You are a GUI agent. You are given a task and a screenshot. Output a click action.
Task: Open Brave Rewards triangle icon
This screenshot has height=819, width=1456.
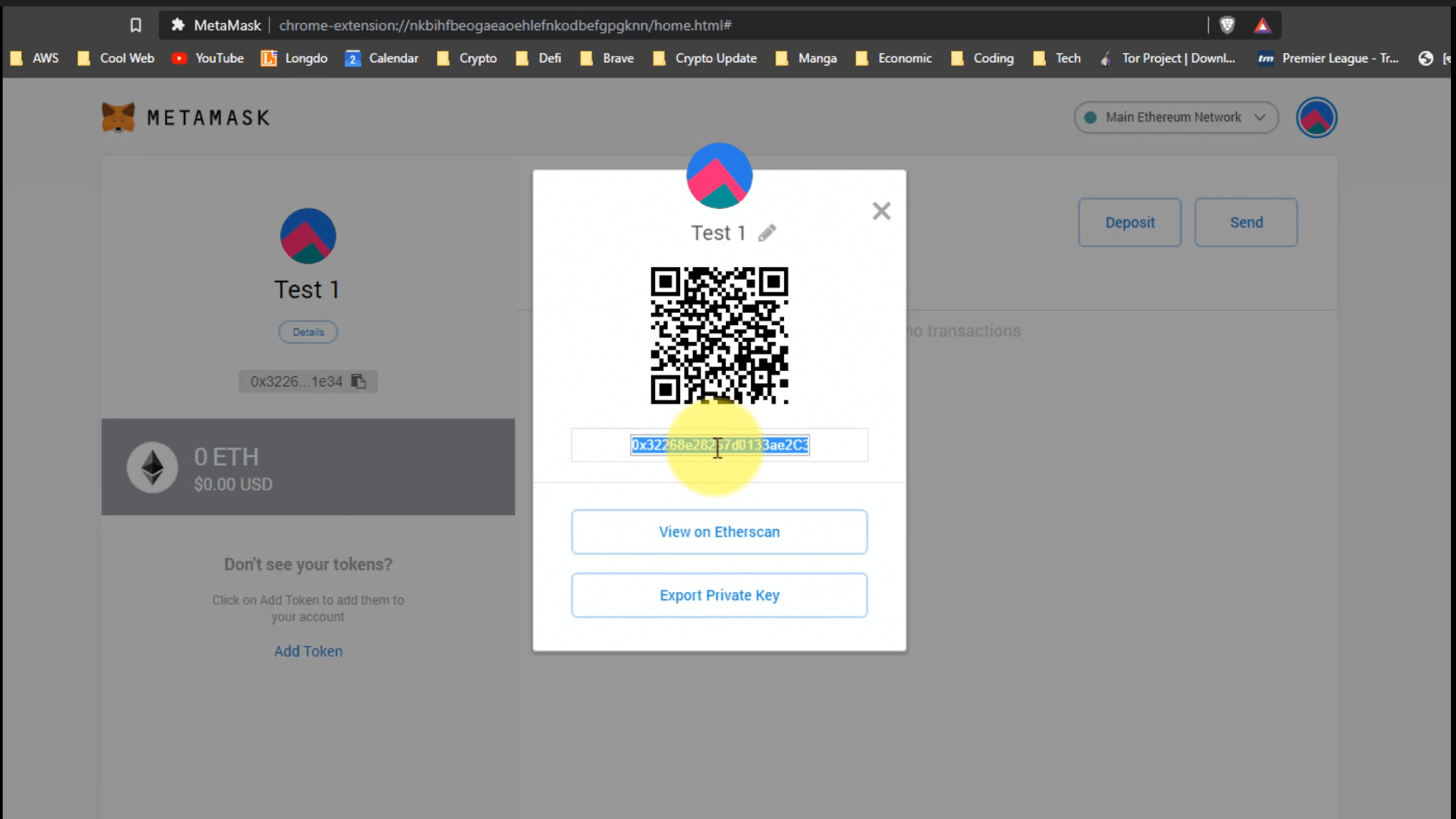(1262, 25)
